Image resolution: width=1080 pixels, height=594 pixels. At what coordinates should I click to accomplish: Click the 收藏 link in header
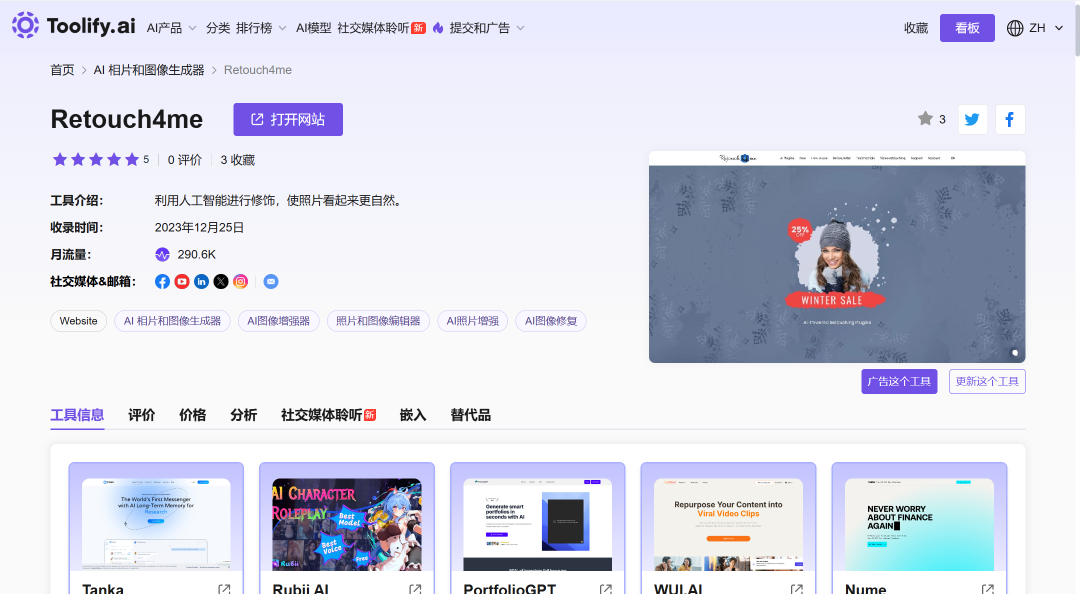pos(916,28)
